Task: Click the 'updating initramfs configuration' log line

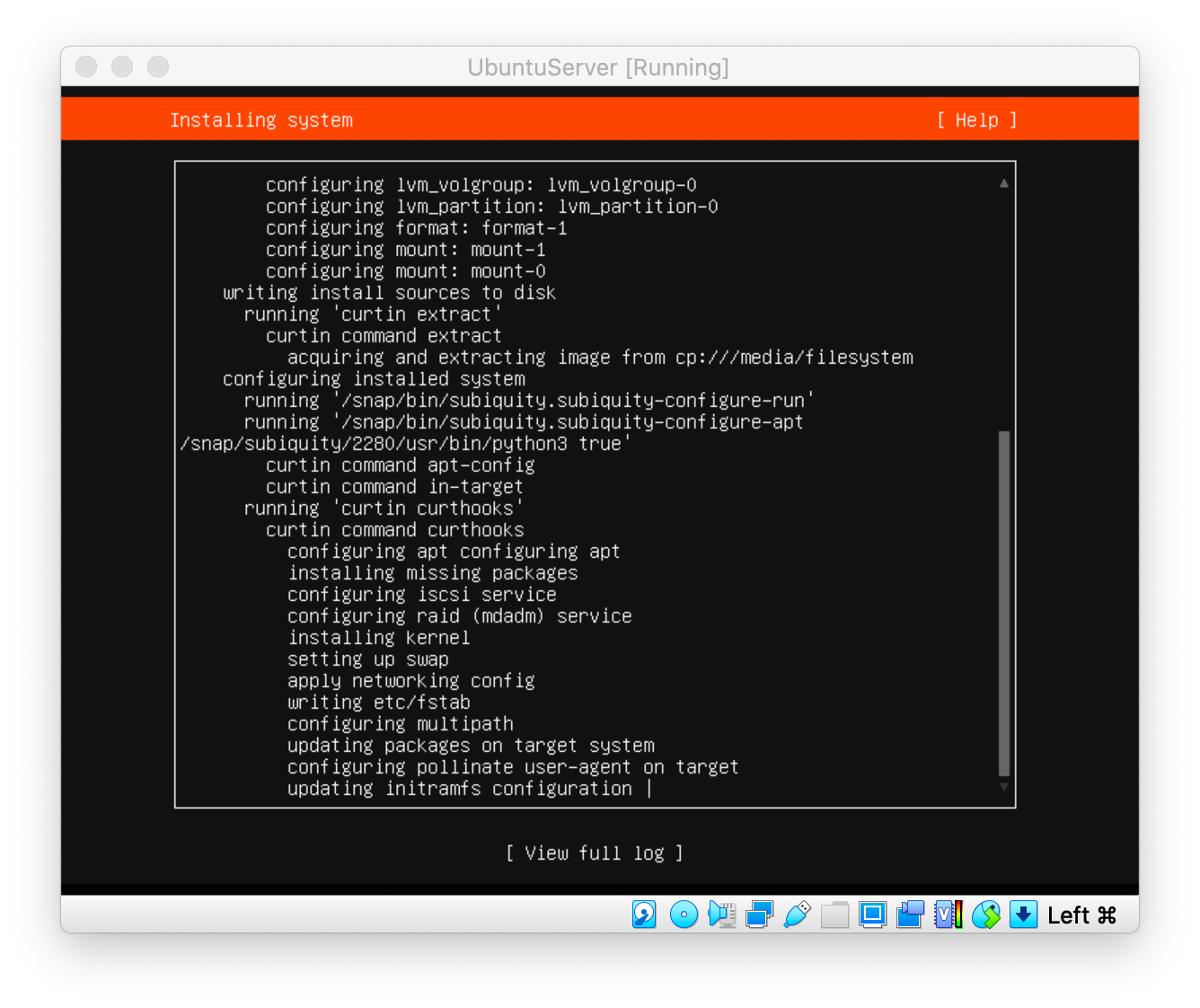Action: (460, 789)
